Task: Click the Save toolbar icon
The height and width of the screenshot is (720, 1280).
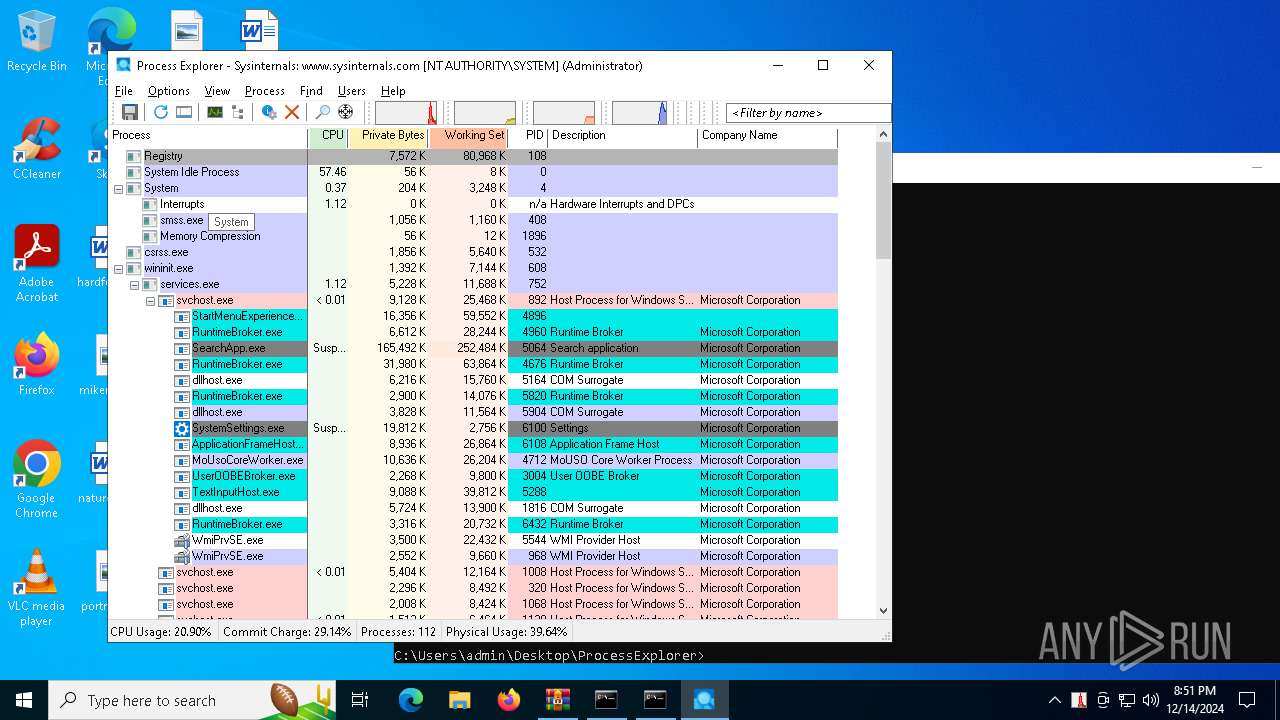Action: [130, 112]
